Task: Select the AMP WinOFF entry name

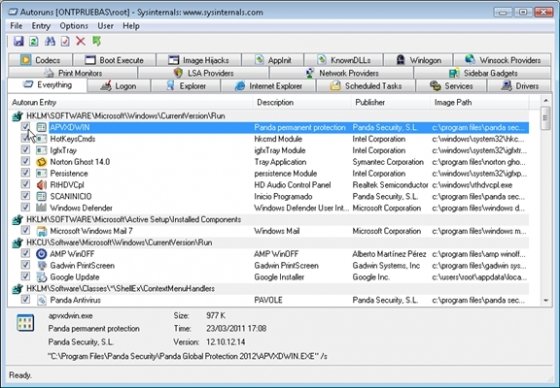Action: pos(72,254)
